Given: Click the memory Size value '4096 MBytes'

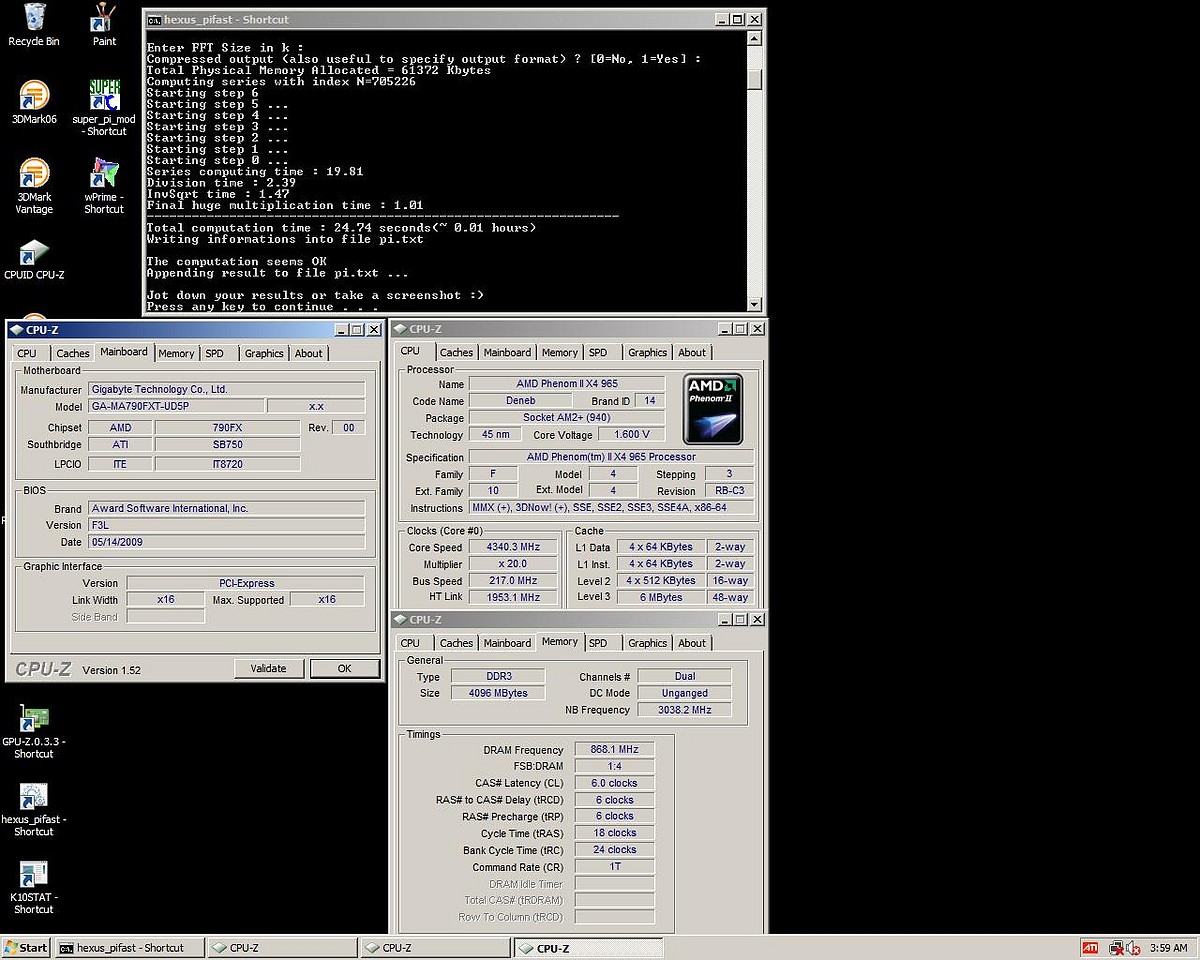Looking at the screenshot, I should click(x=497, y=693).
